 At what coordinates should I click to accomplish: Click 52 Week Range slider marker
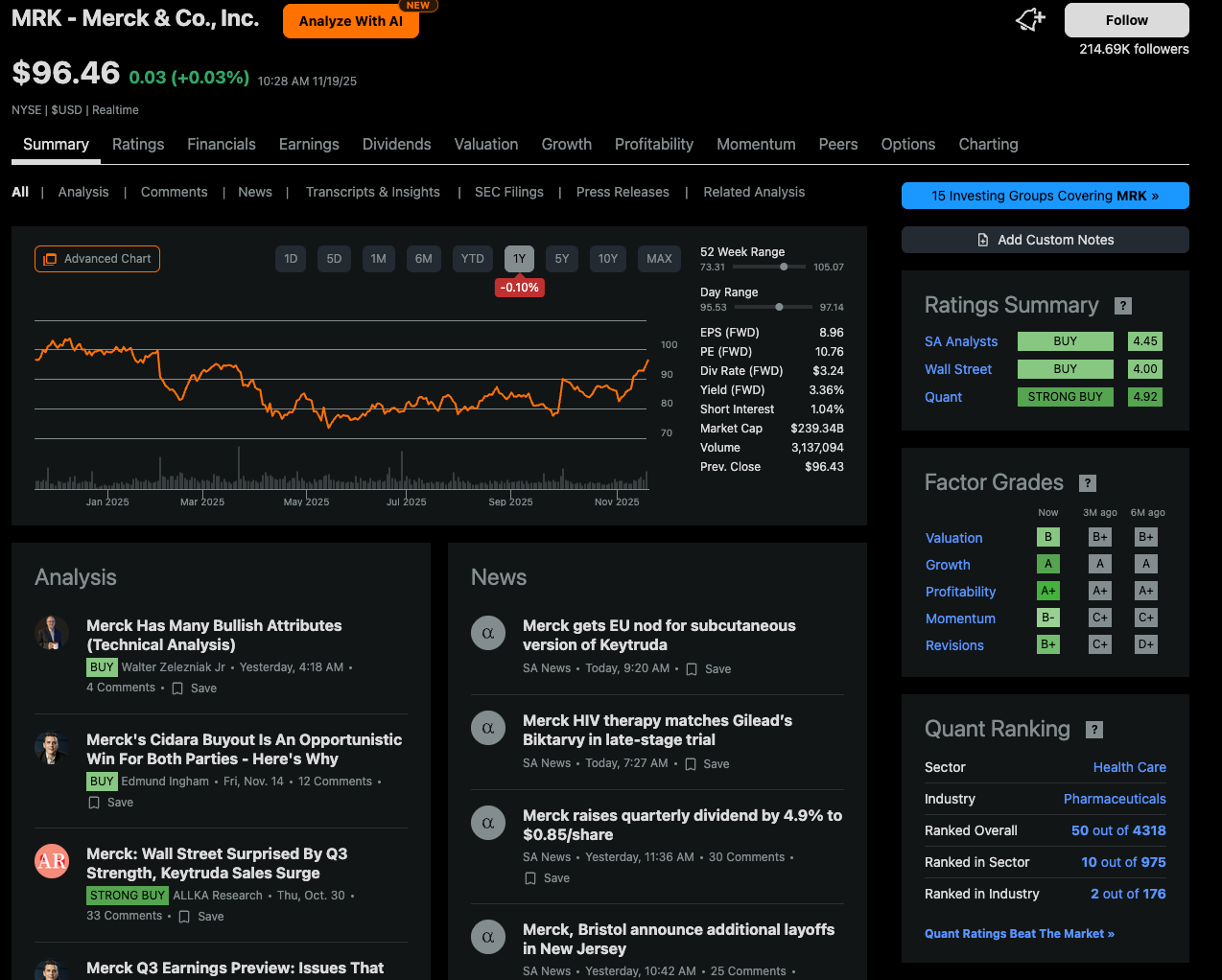point(784,267)
